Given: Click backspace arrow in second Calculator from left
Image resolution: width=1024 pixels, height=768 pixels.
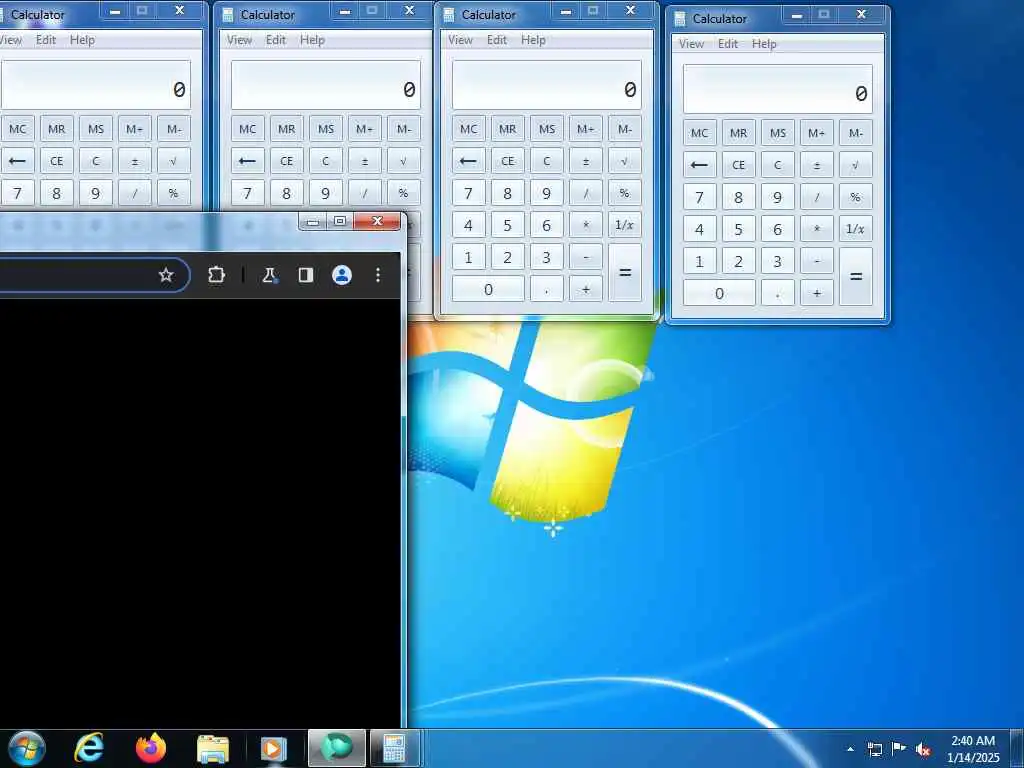Looking at the screenshot, I should (248, 161).
